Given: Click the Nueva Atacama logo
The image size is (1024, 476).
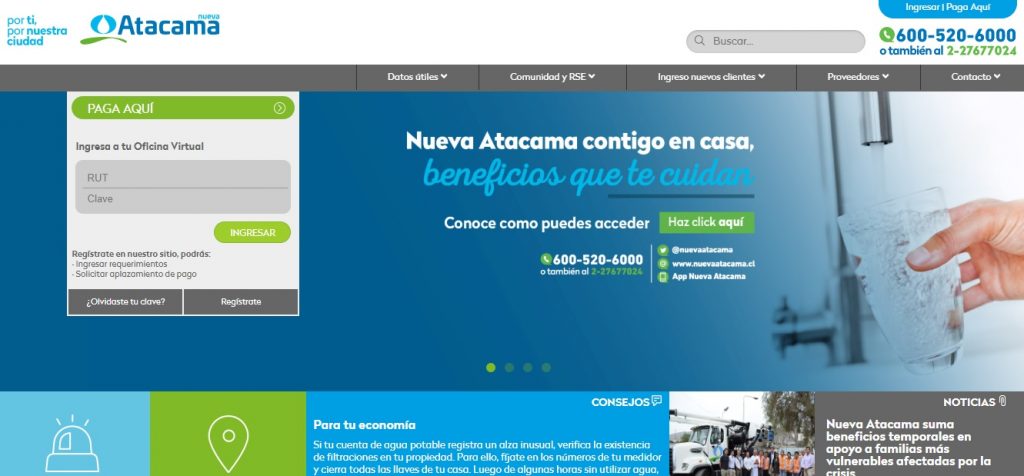Looking at the screenshot, I should coord(150,29).
